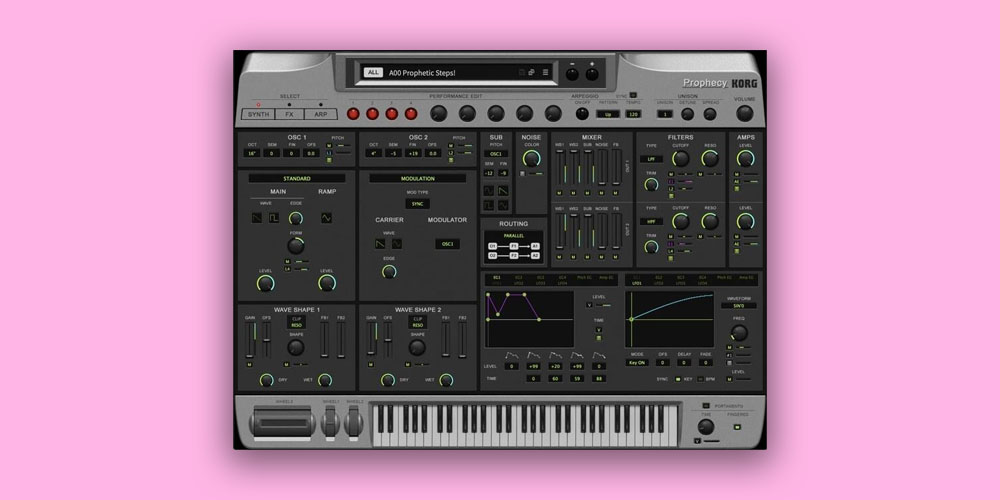
Task: Click the Volume knob
Action: [745, 113]
